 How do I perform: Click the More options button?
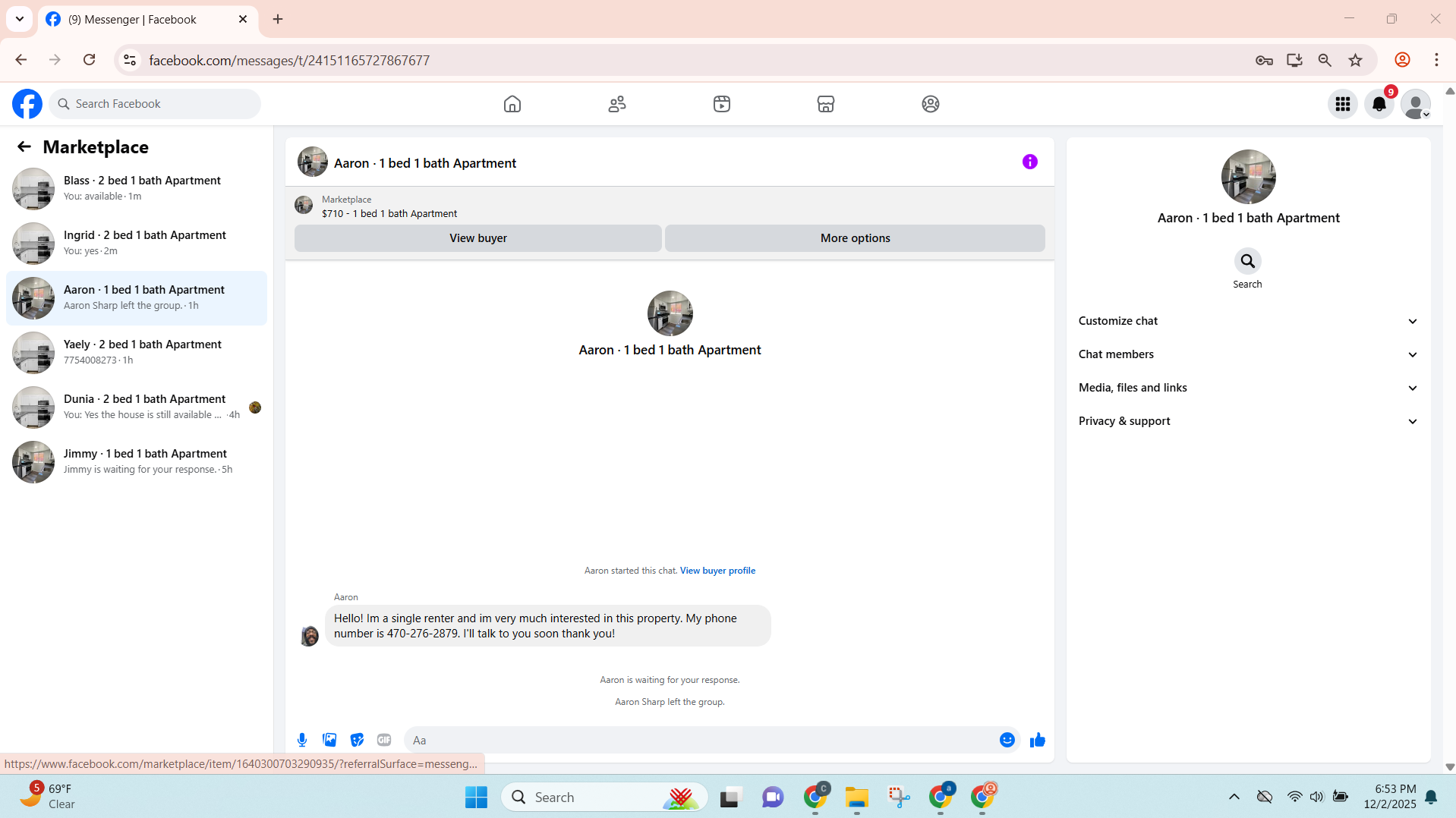tap(855, 238)
